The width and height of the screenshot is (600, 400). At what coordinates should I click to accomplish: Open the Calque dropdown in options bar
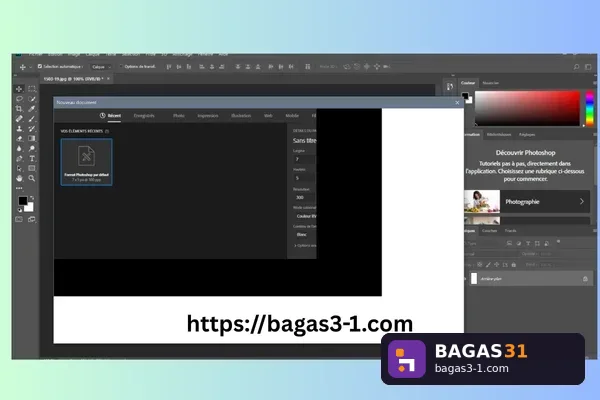[101, 67]
